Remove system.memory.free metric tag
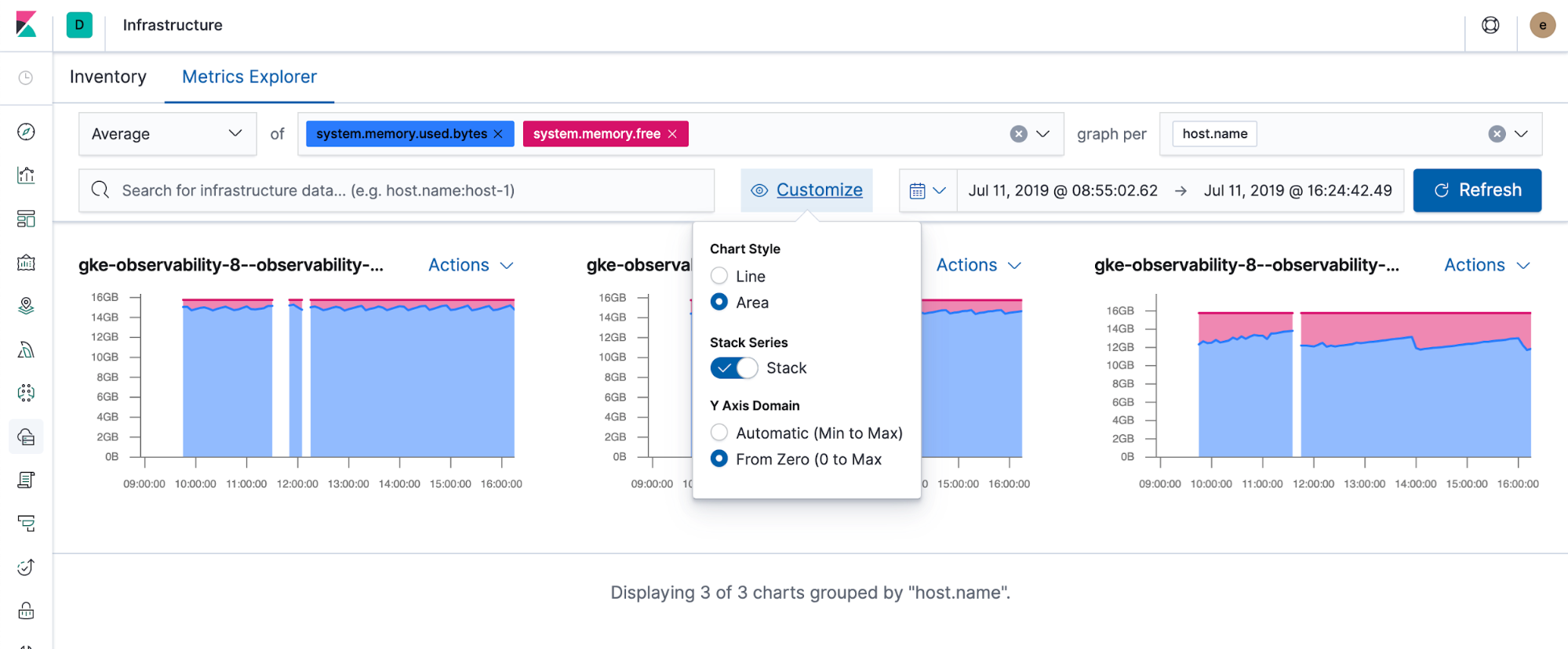The height and width of the screenshot is (649, 1568). click(x=672, y=134)
